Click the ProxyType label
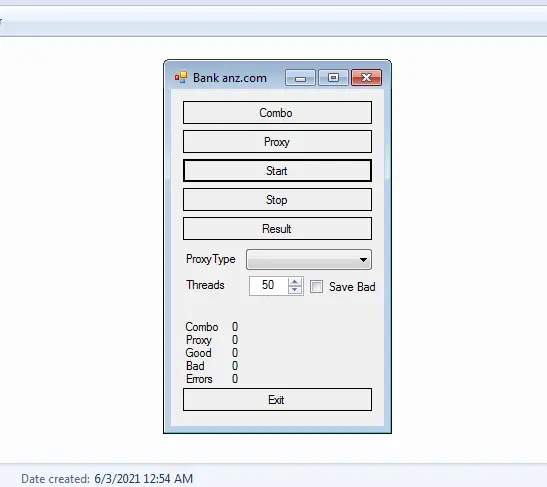This screenshot has width=547, height=487. (x=211, y=259)
